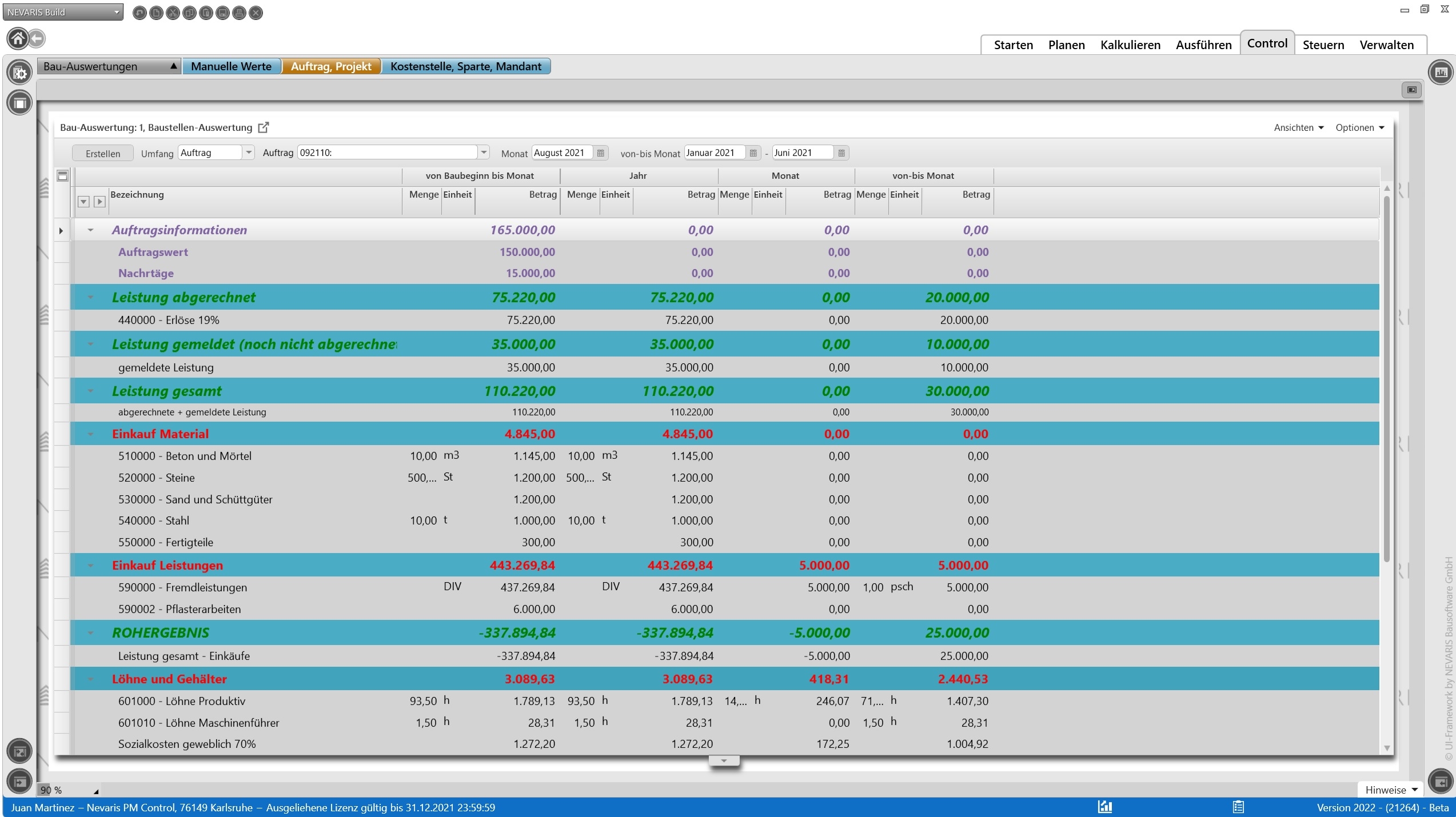
Task: Open Bau-Auswertung in external window icon
Action: click(x=263, y=127)
